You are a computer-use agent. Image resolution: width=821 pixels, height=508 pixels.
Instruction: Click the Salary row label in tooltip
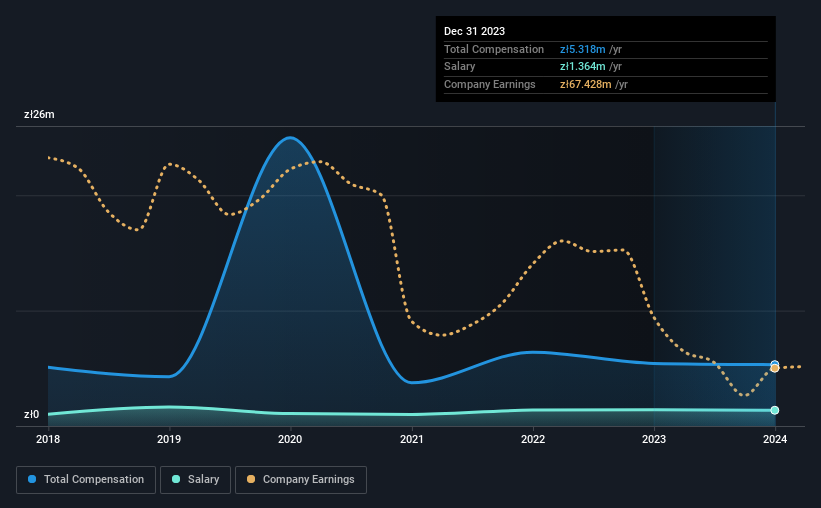pyautogui.click(x=459, y=67)
